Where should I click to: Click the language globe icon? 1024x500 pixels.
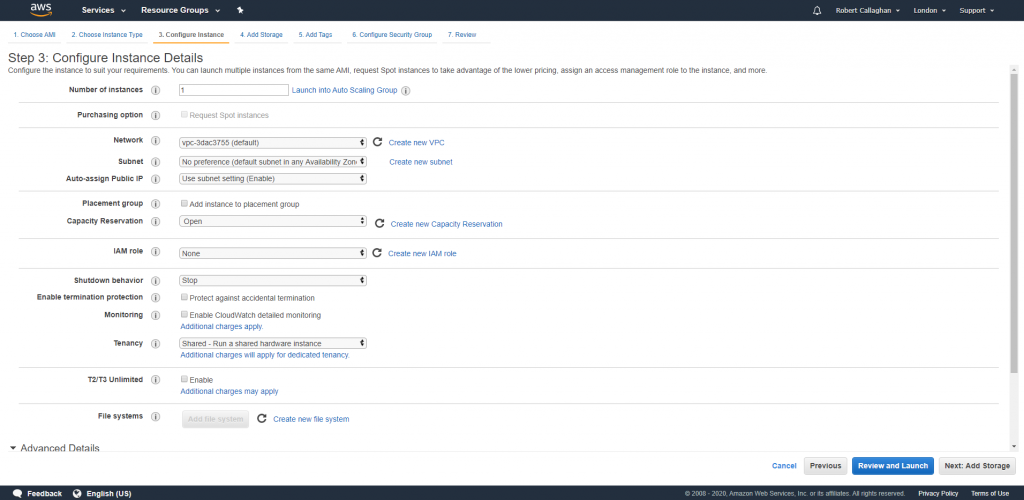coord(77,493)
